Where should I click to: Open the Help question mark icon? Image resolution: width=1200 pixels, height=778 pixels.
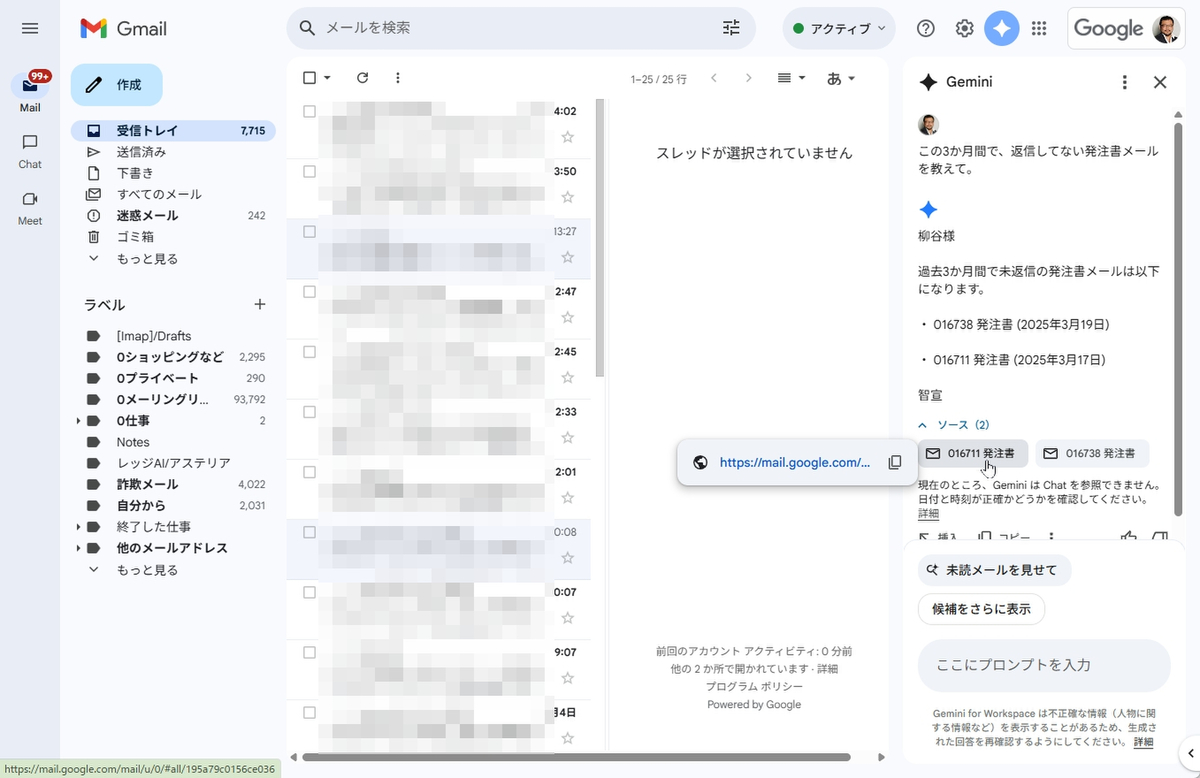pyautogui.click(x=926, y=28)
